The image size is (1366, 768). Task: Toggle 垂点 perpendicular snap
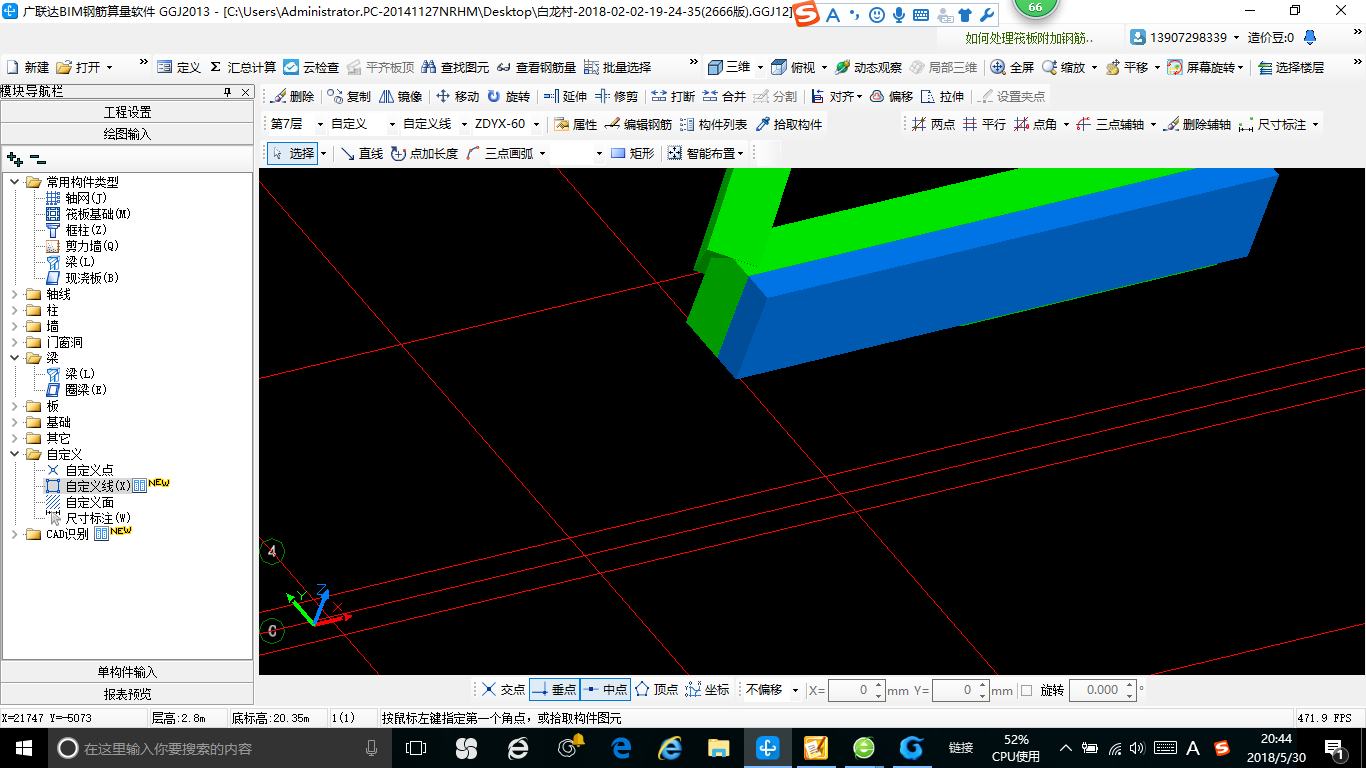(x=554, y=689)
